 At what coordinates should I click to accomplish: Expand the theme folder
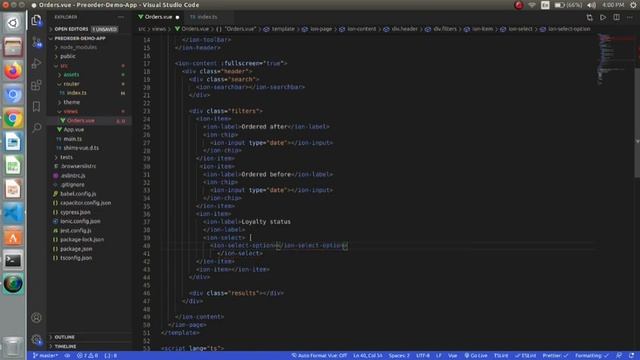tap(89, 102)
